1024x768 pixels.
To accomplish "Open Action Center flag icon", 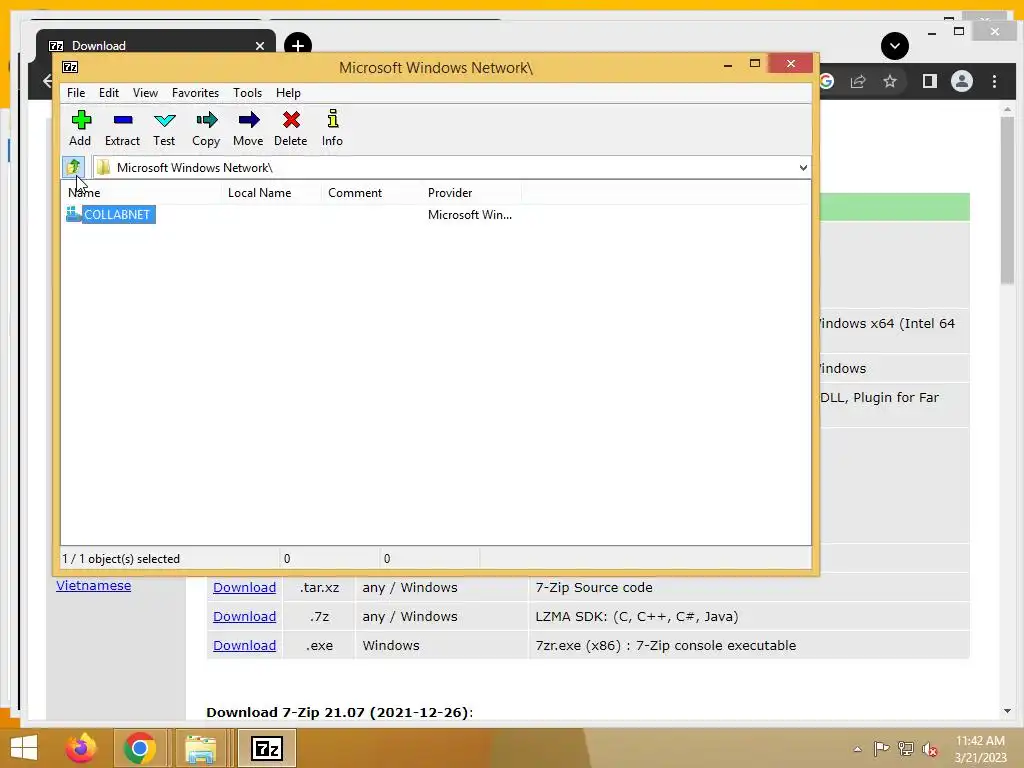I will click(881, 749).
